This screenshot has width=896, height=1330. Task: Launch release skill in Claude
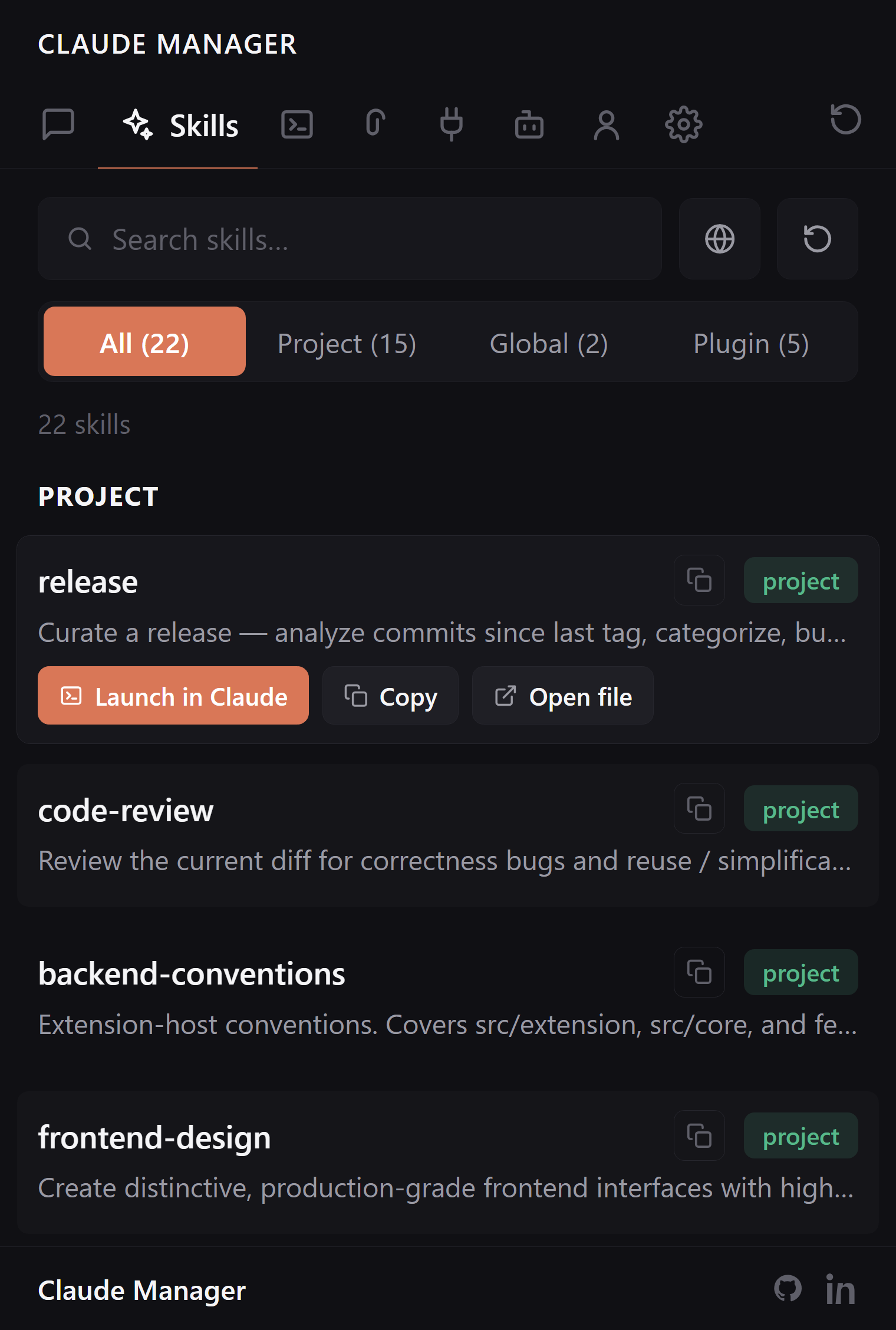click(x=173, y=696)
